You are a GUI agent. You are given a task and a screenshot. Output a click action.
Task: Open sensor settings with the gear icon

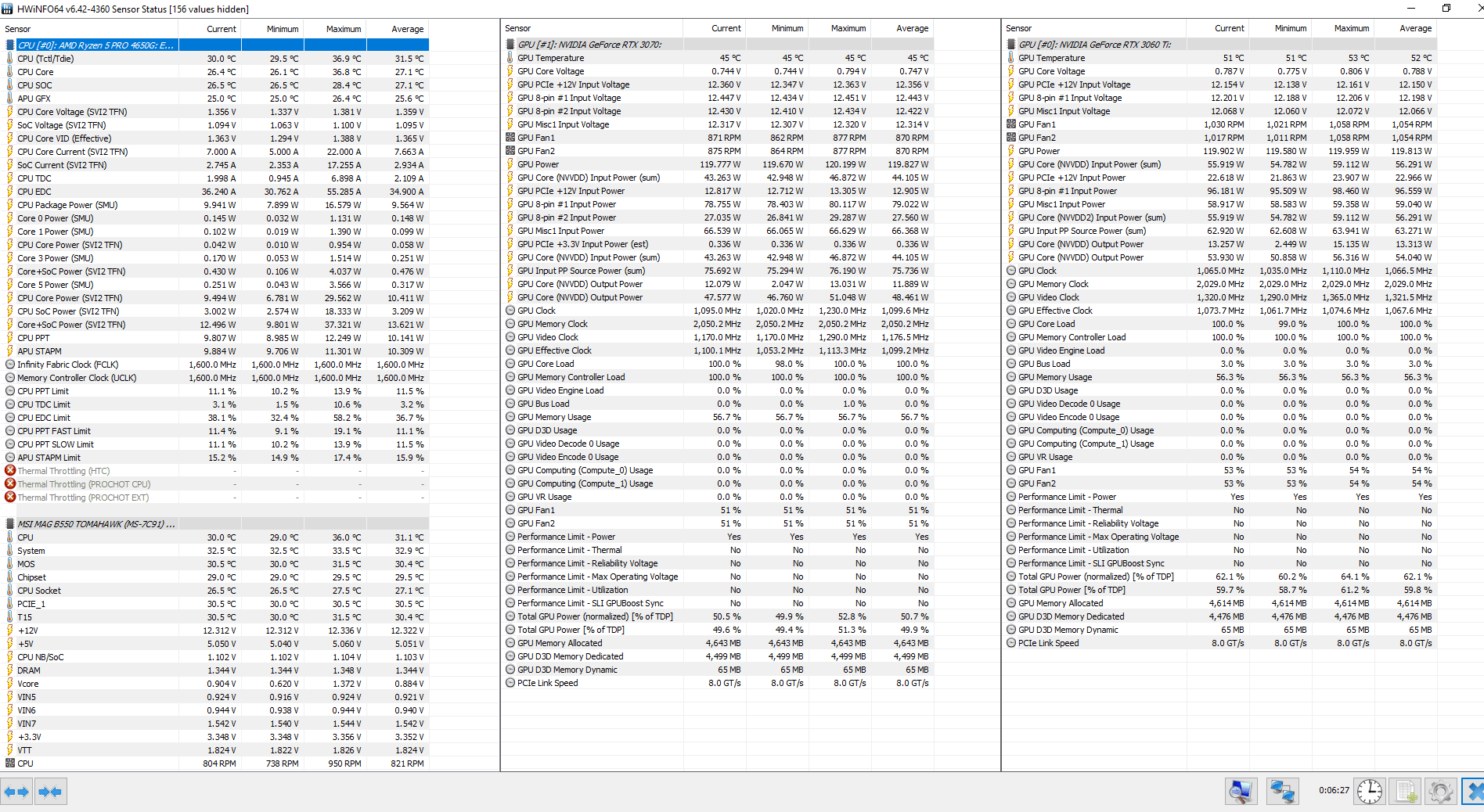pos(1441,792)
